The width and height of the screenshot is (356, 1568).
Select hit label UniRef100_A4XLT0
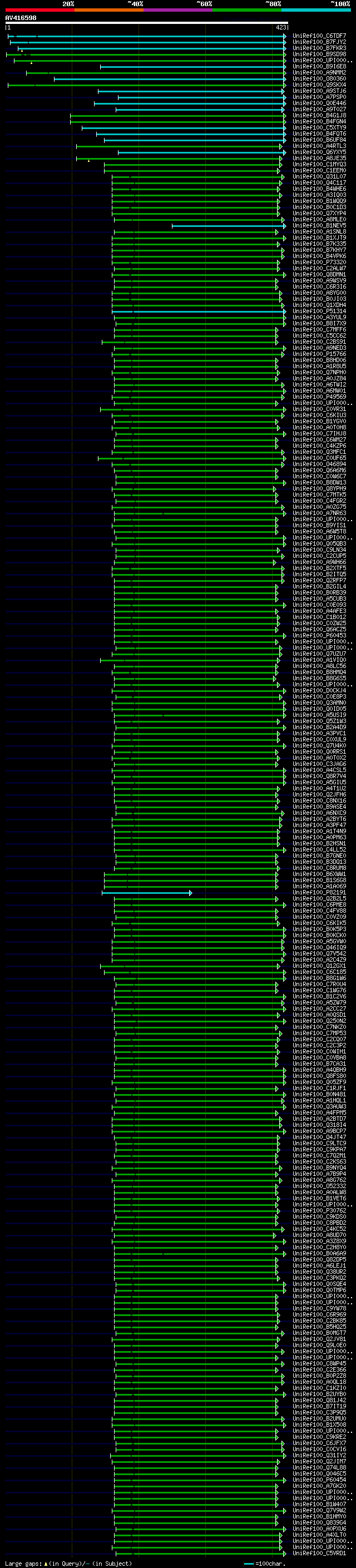[x=319, y=1535]
